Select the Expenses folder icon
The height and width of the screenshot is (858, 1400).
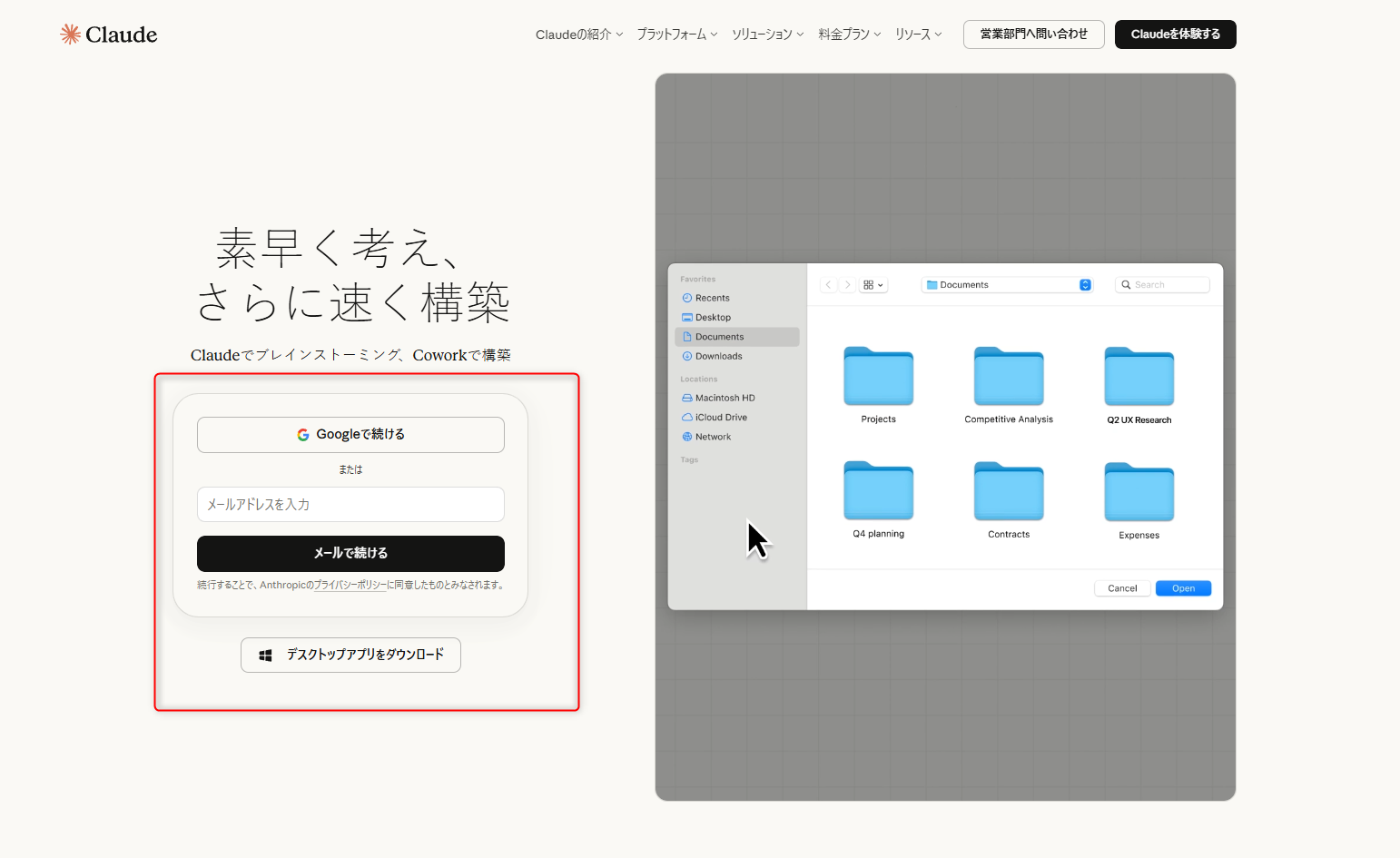(1139, 492)
